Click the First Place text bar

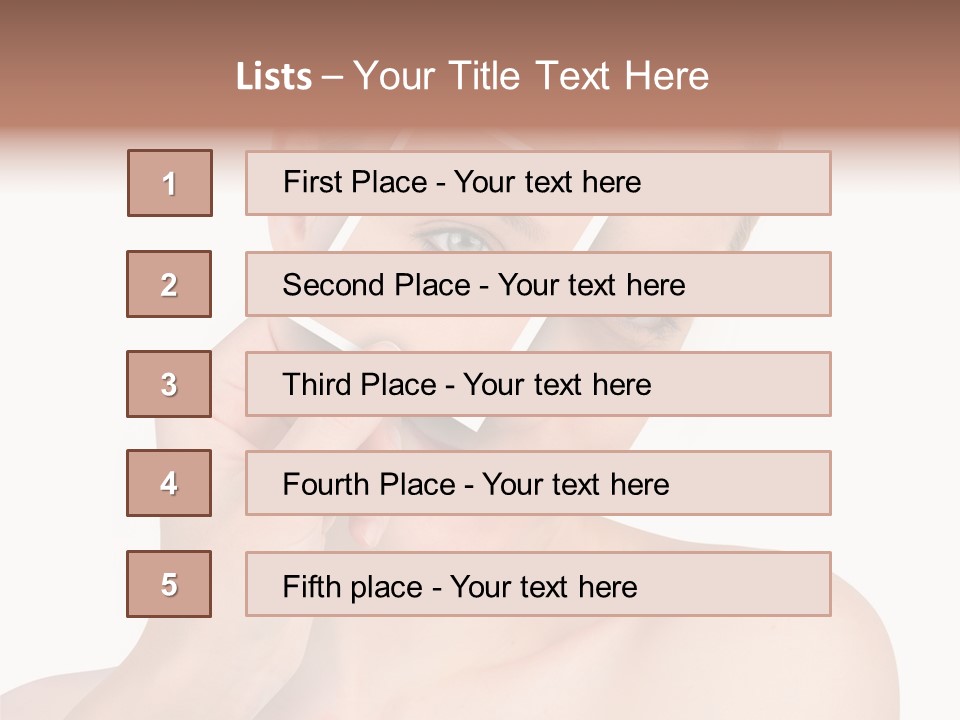click(538, 183)
